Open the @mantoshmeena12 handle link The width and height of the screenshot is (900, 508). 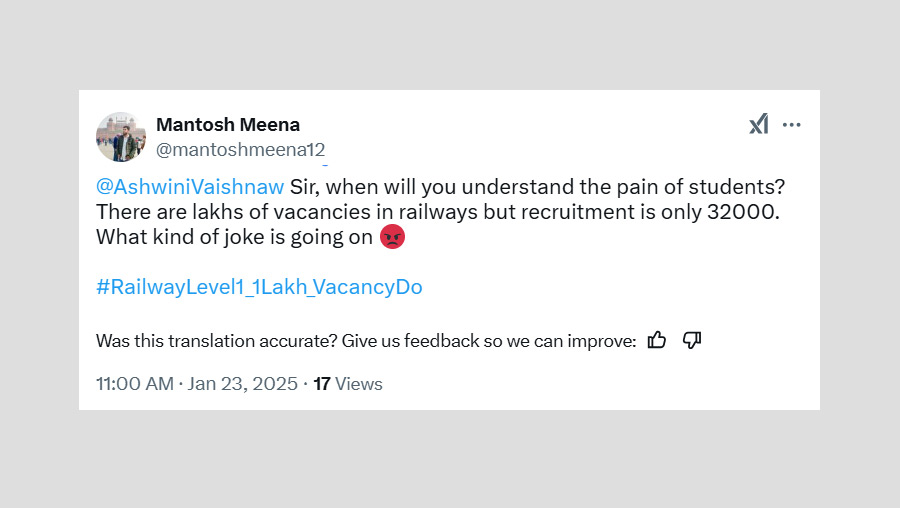pyautogui.click(x=241, y=150)
